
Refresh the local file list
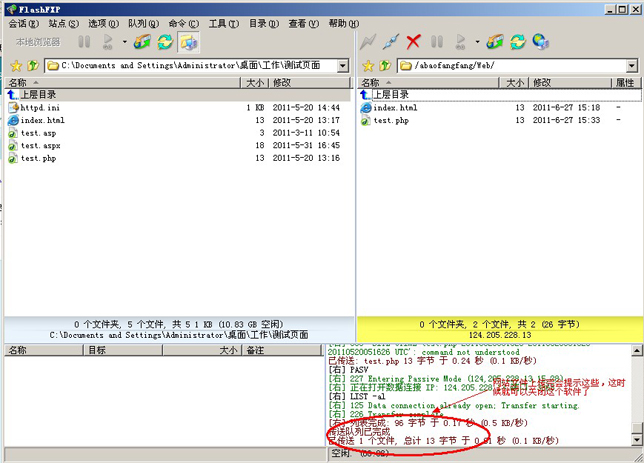pyautogui.click(x=165, y=42)
